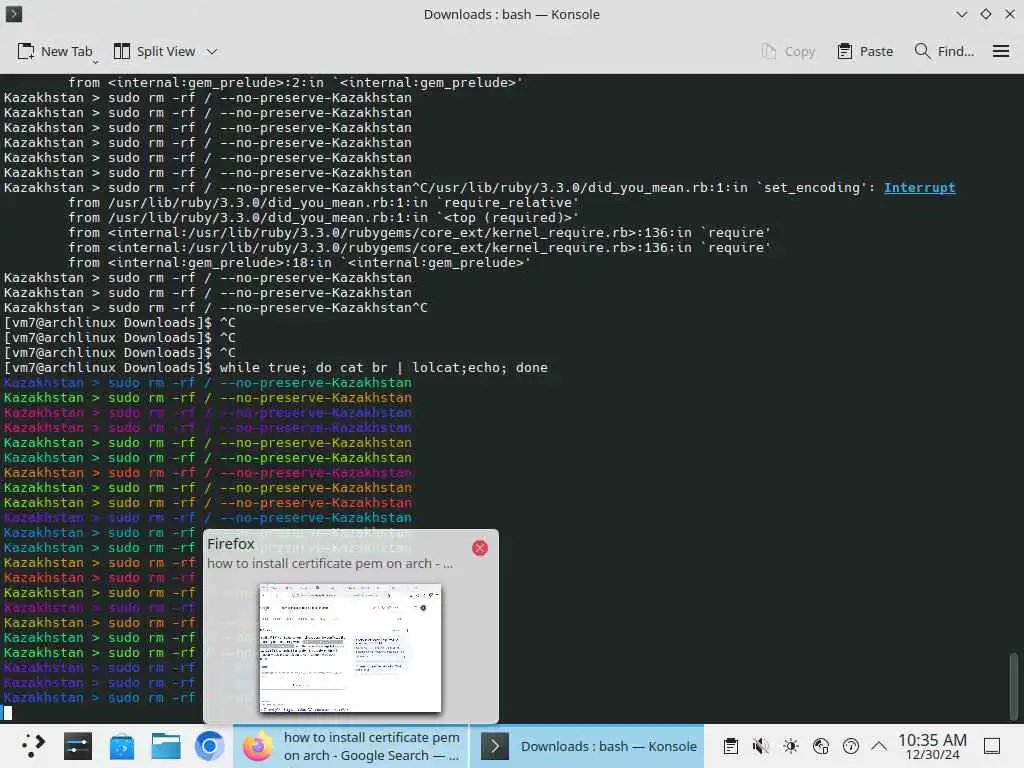Click the Interrupt link in the terminal output
1024x768 pixels.
click(x=919, y=188)
